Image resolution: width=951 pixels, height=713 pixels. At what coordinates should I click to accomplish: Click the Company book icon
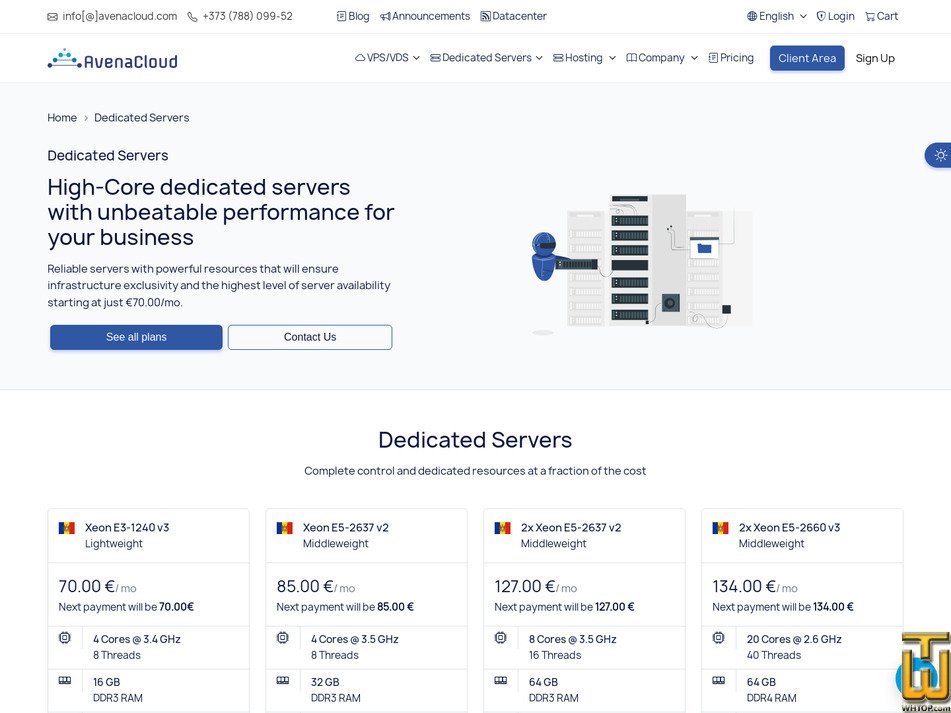point(631,58)
